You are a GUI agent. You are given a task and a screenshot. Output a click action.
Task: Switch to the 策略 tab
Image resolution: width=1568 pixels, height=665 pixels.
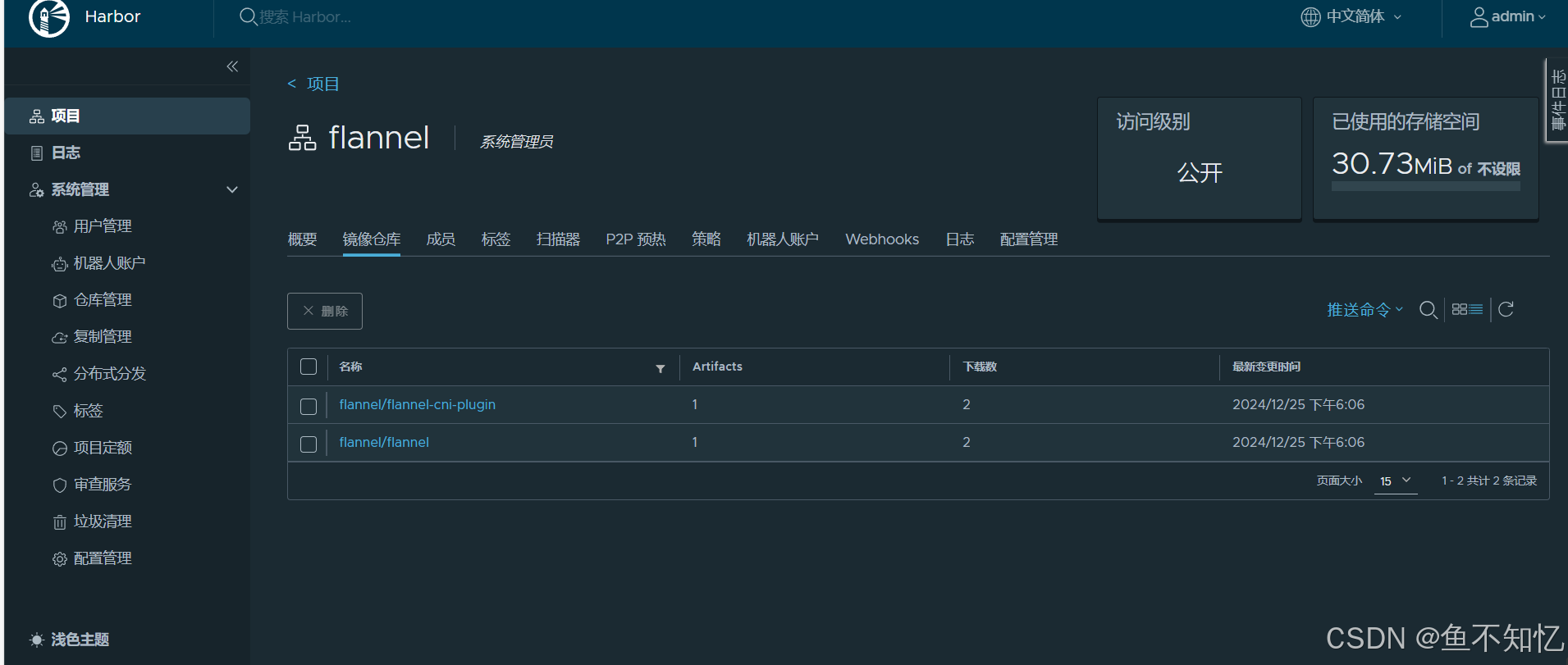(706, 239)
